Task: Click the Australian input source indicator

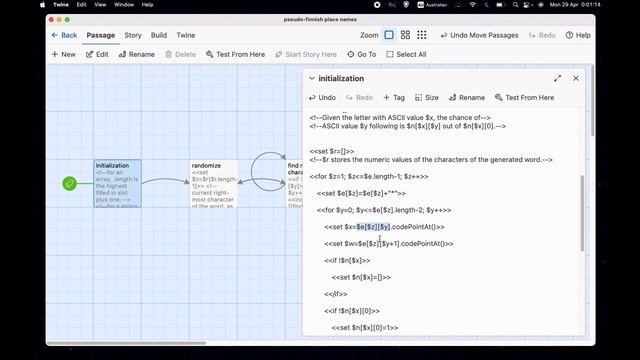Action: (432, 5)
